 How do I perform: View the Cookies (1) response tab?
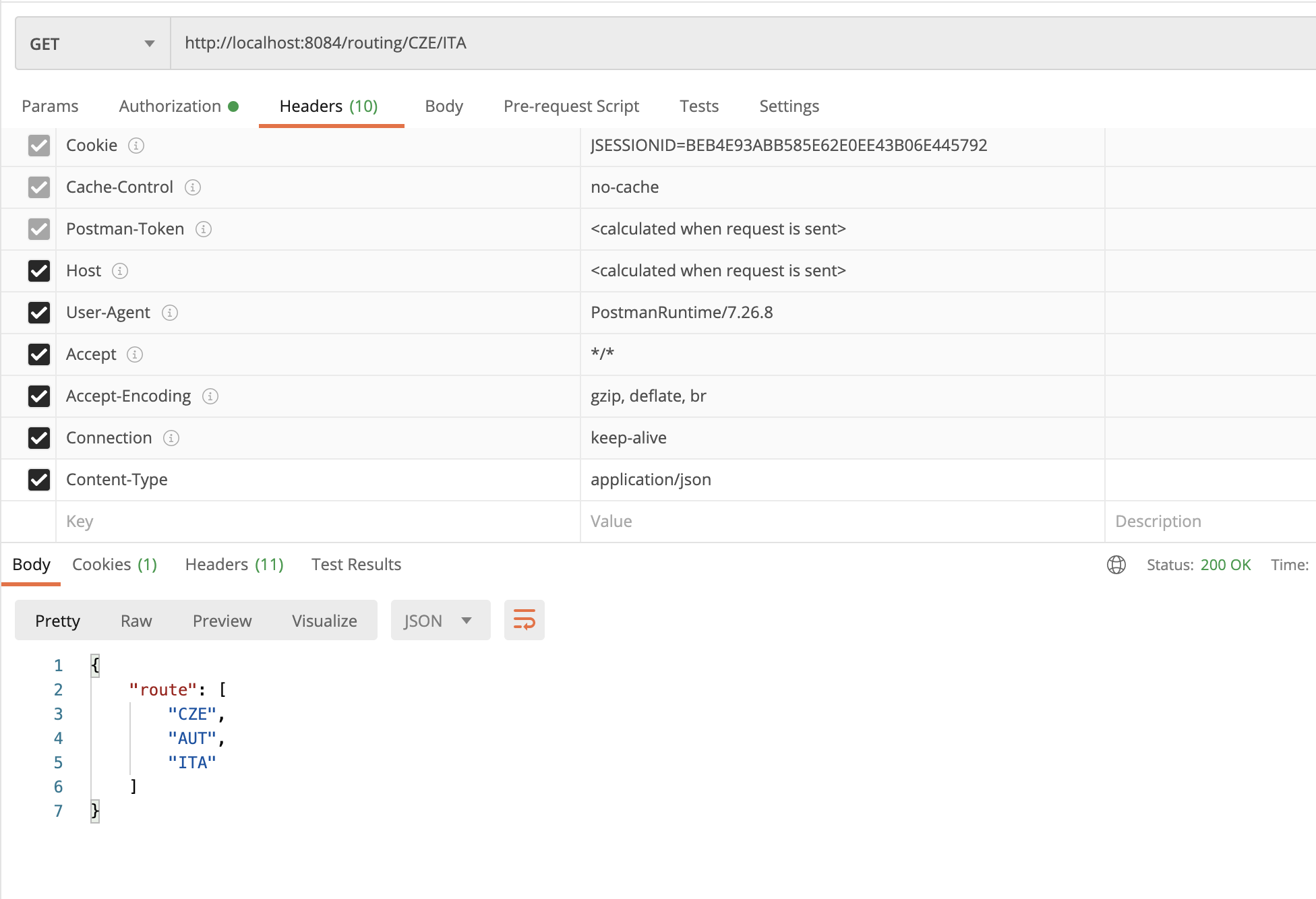114,564
